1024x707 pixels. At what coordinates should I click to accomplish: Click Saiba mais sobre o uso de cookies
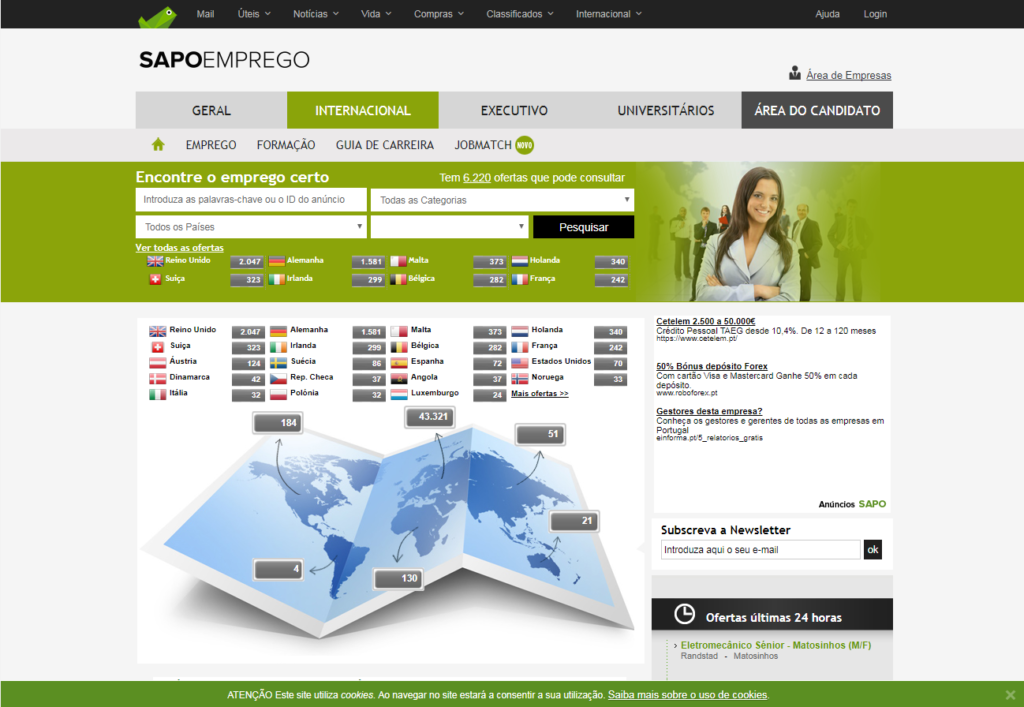pyautogui.click(x=688, y=695)
